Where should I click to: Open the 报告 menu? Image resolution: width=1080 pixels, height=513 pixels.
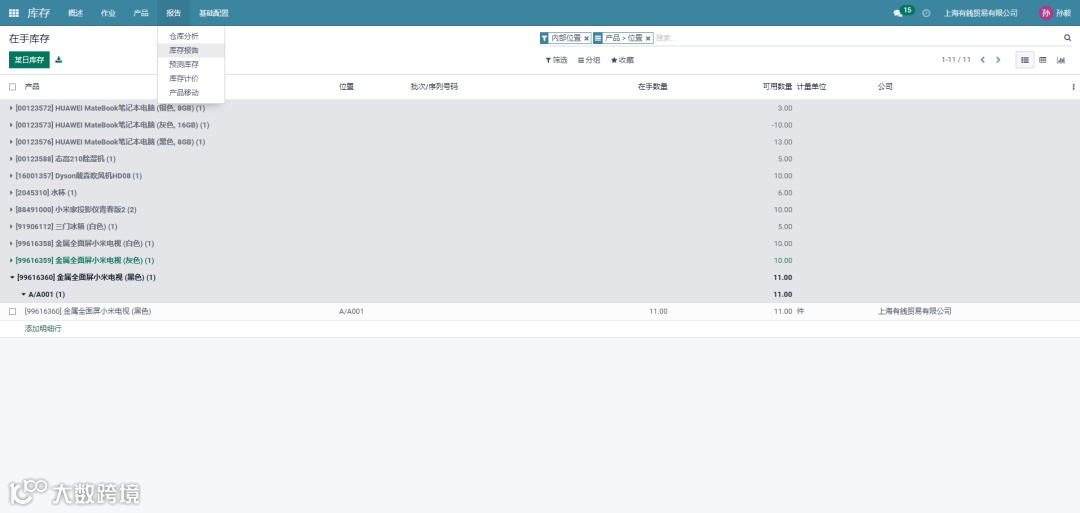(x=174, y=13)
